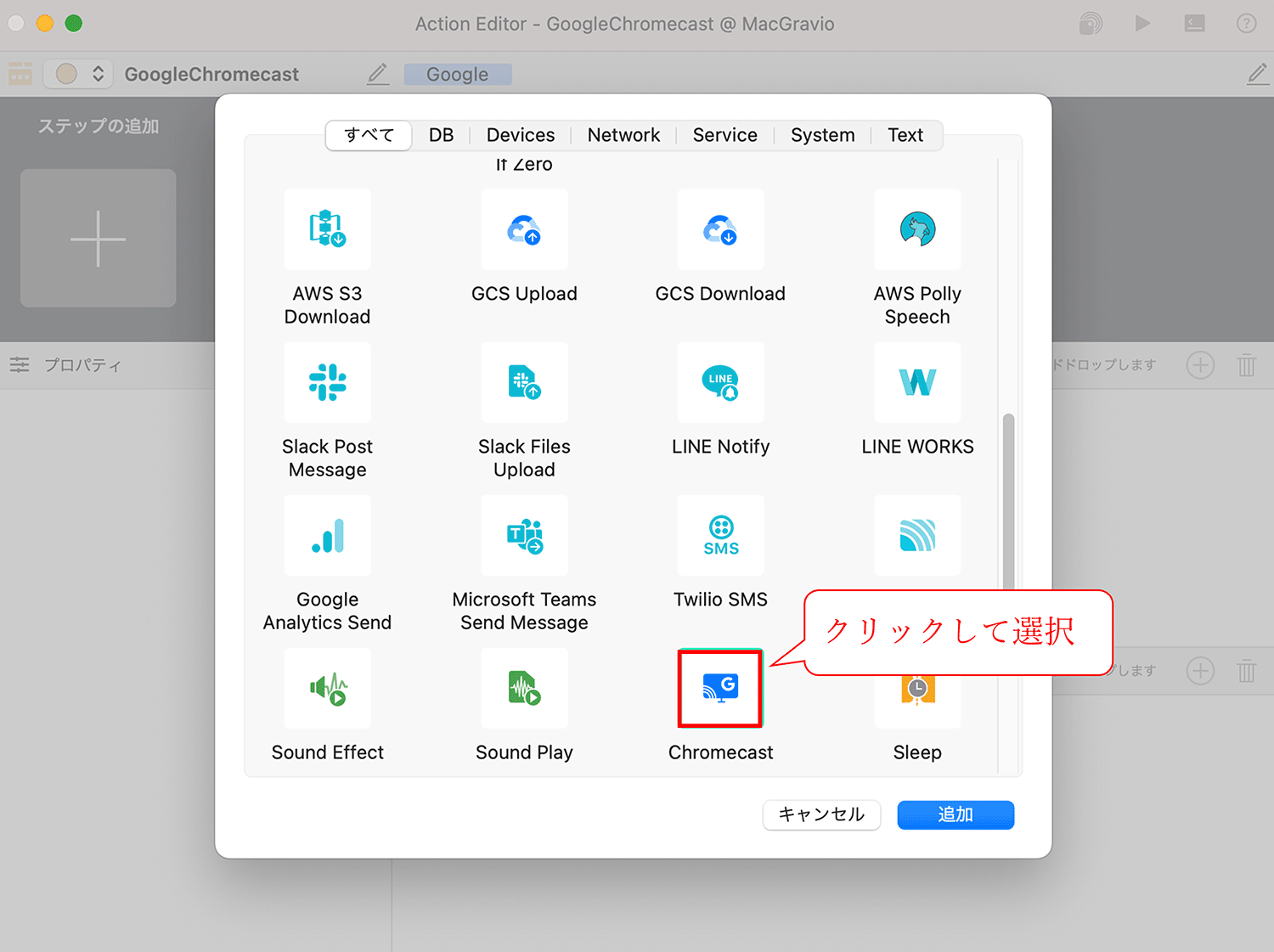Click the edit pencil next to GoogleChromecast name
The image size is (1274, 952).
378,74
